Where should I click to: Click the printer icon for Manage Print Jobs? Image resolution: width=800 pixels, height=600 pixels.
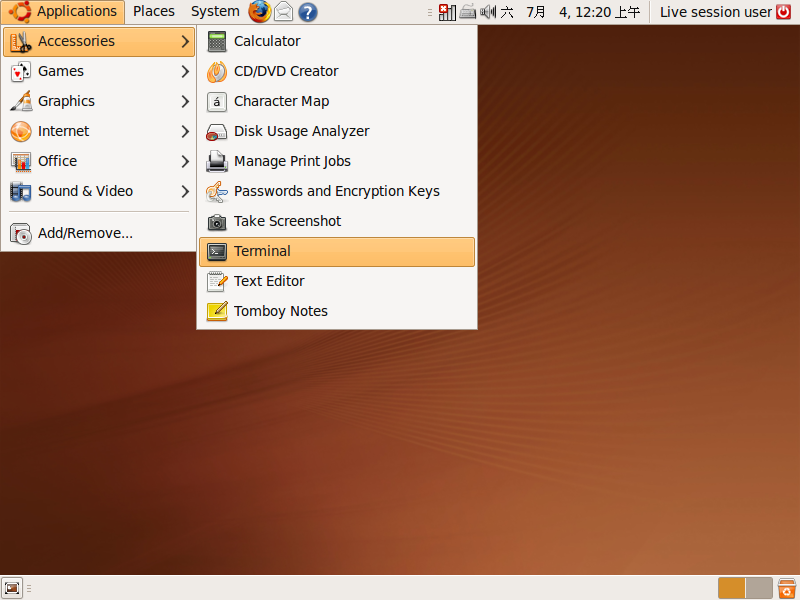[217, 161]
